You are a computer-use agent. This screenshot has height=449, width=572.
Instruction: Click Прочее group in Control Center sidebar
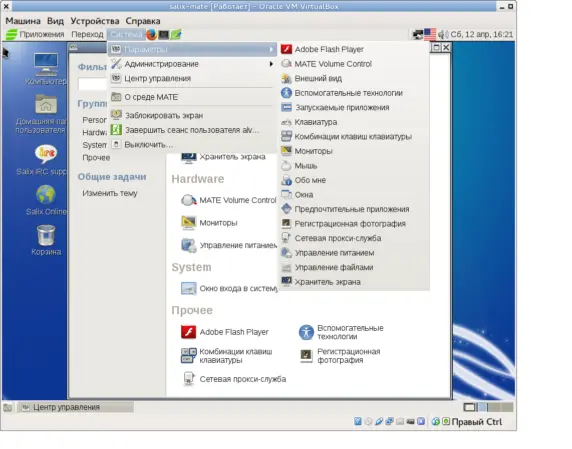(96, 158)
